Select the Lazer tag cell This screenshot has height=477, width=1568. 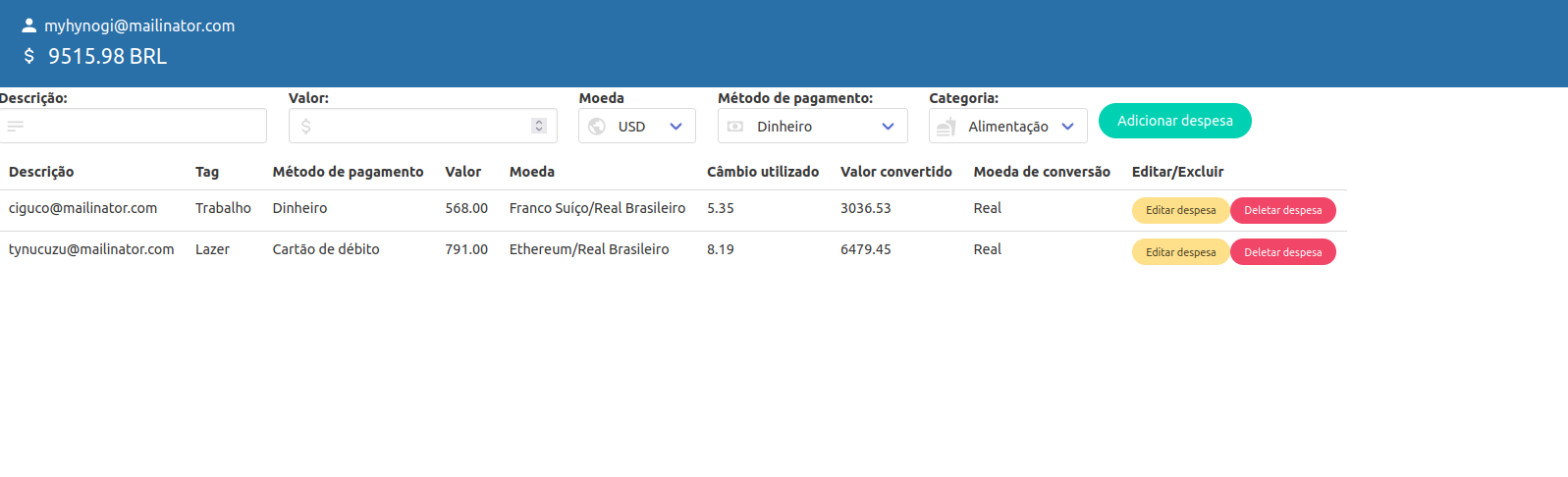(212, 249)
